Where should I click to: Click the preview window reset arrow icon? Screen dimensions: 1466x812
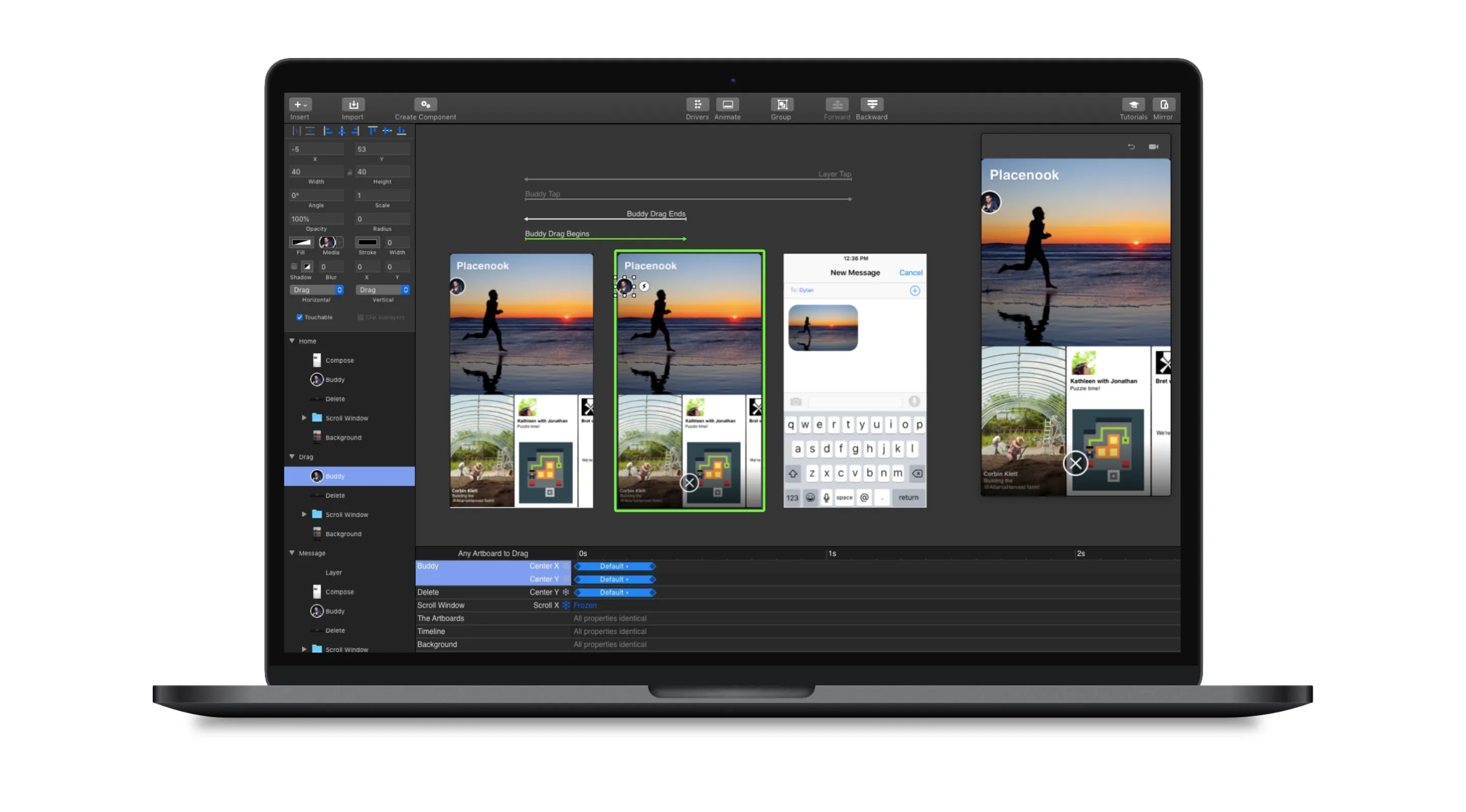1132,147
